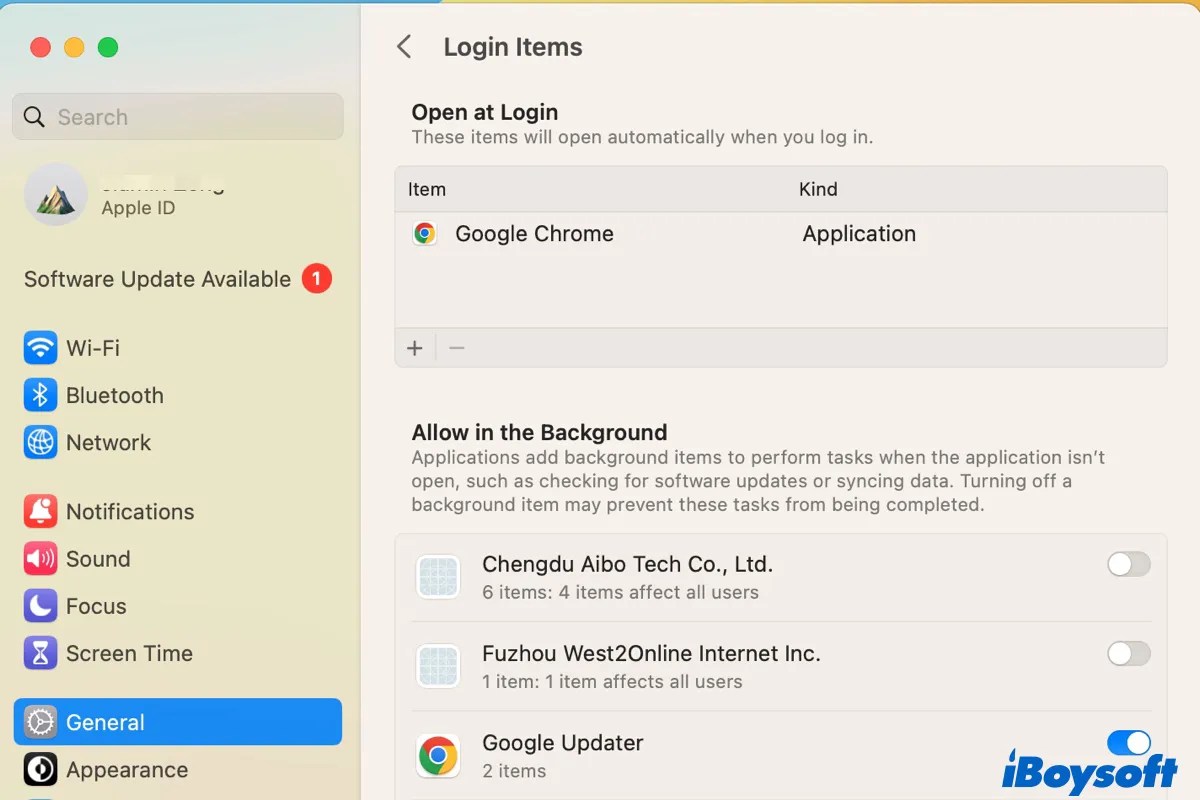Click the Bluetooth icon in sidebar
This screenshot has width=1200, height=800.
(x=40, y=395)
